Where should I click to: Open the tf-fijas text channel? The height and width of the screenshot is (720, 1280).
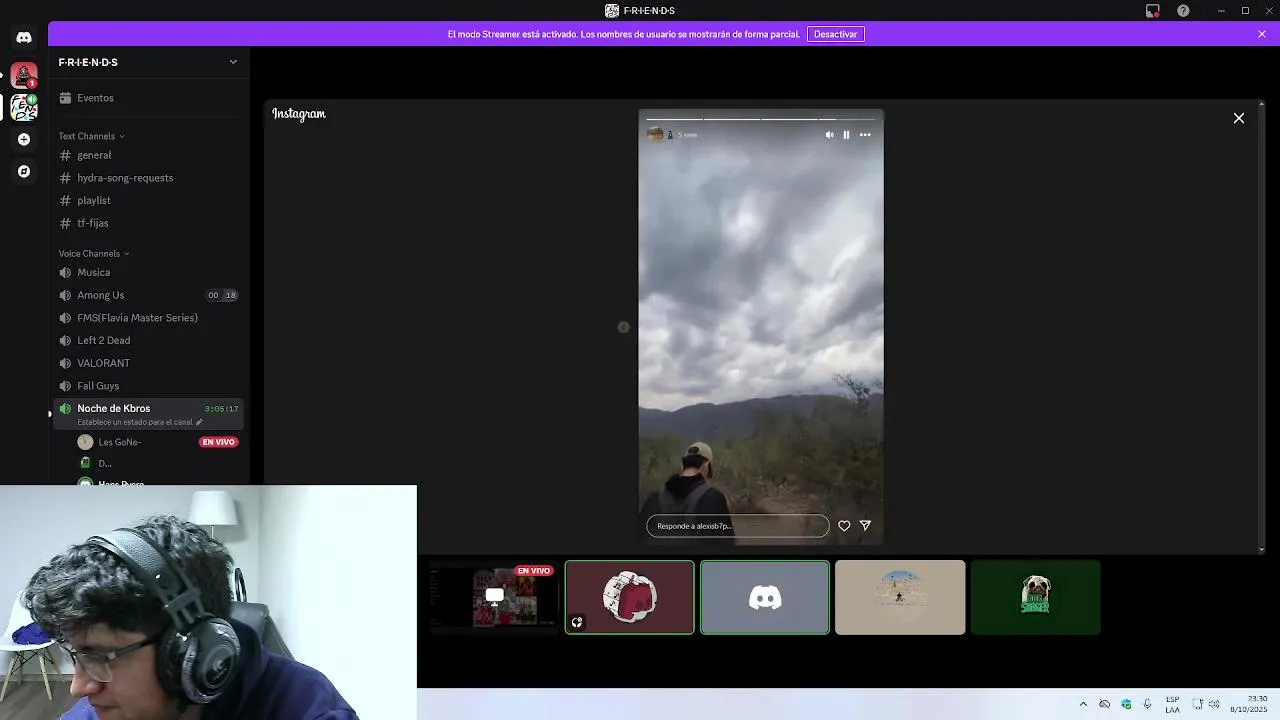pos(148,223)
